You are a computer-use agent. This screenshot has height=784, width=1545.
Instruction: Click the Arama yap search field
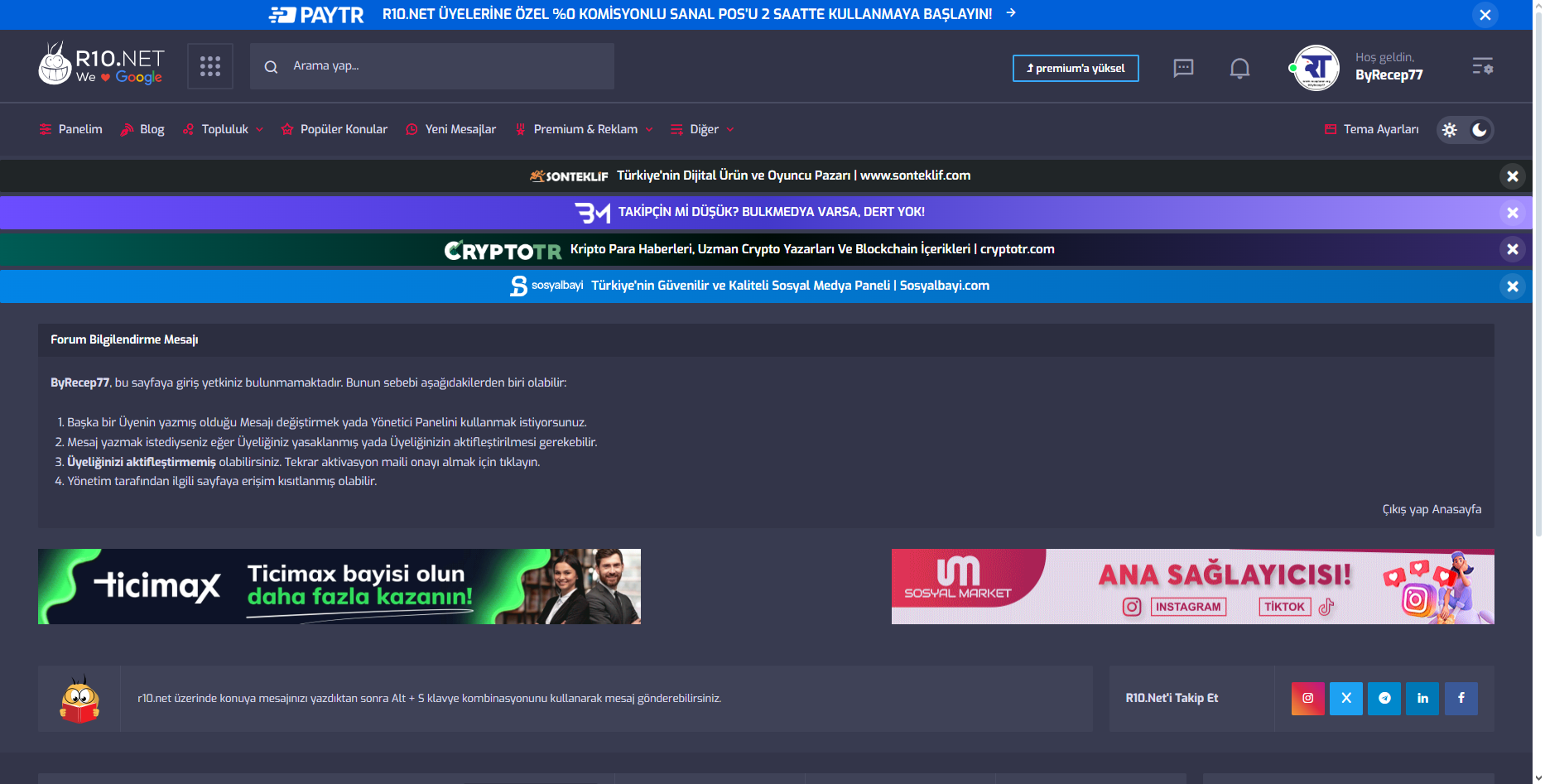click(432, 66)
